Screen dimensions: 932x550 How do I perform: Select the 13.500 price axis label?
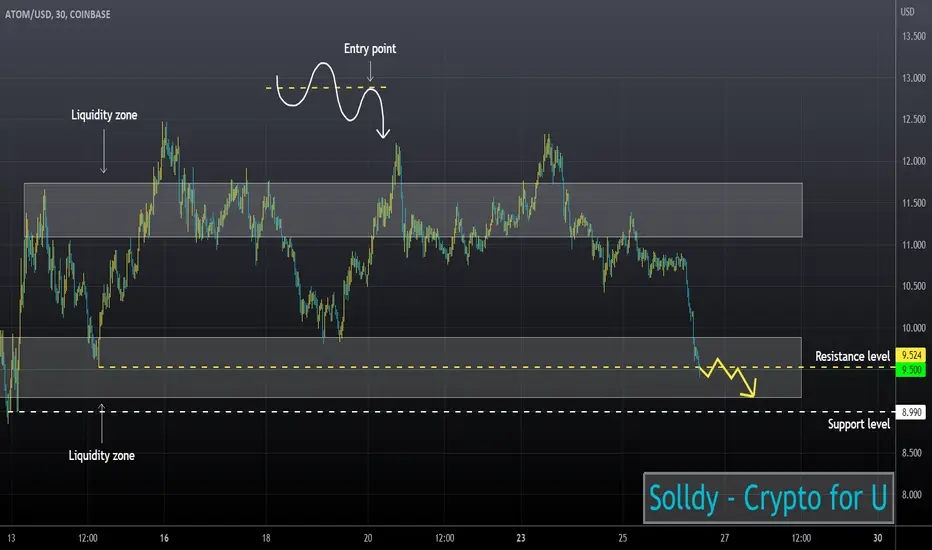pos(914,36)
